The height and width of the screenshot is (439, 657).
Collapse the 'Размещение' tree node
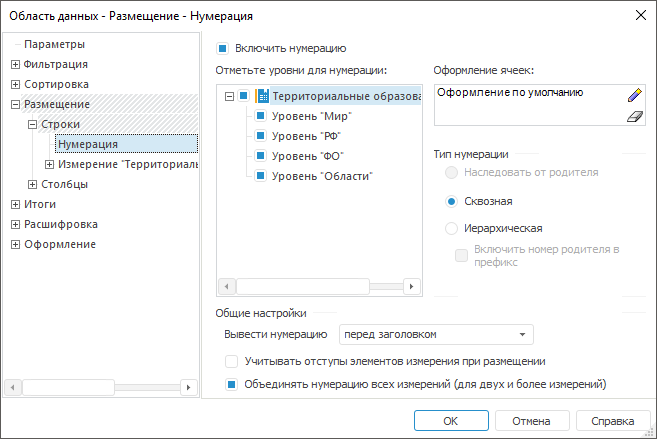click(15, 104)
